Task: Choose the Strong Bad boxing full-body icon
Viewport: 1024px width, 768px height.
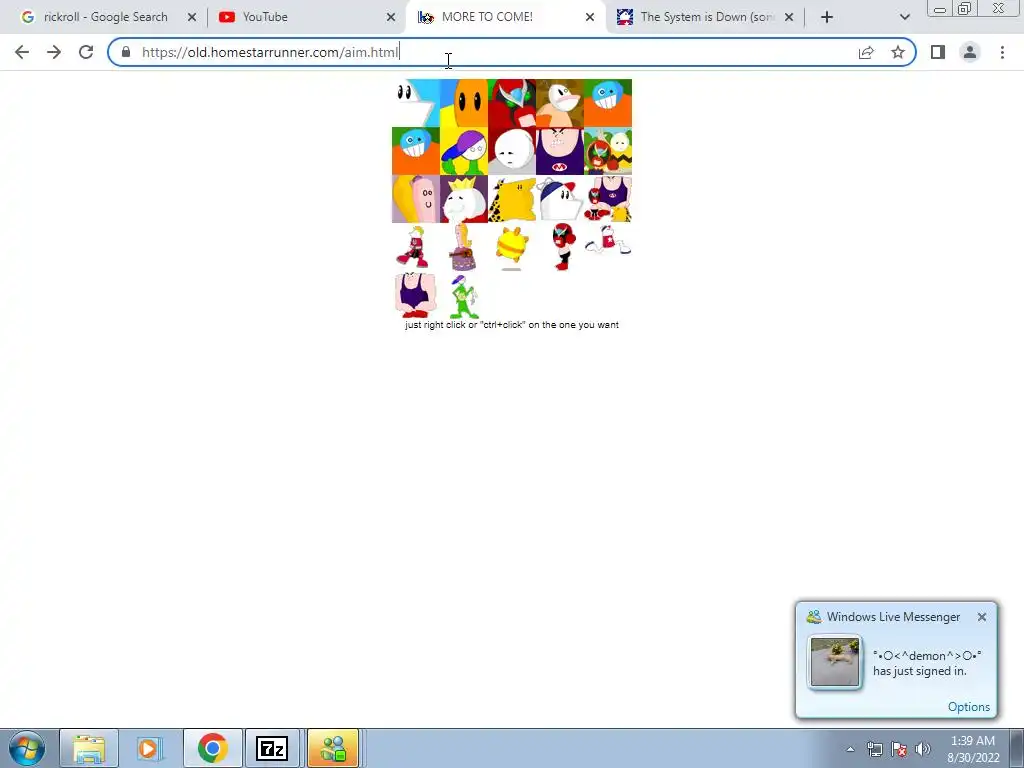Action: click(x=563, y=246)
